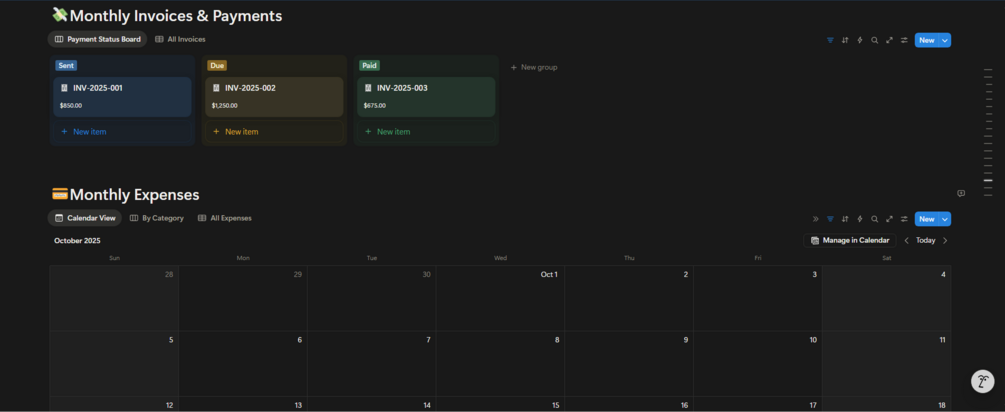
Task: Select the Calendar View tab
Action: (x=85, y=218)
